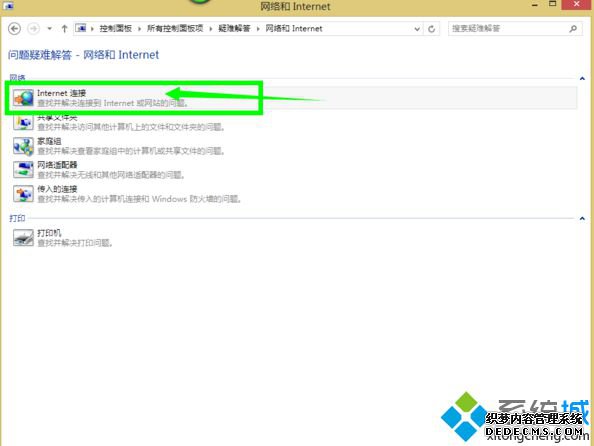This screenshot has height=446, width=594.
Task: Navigate to 控制面板 in the breadcrumb
Action: pos(116,28)
